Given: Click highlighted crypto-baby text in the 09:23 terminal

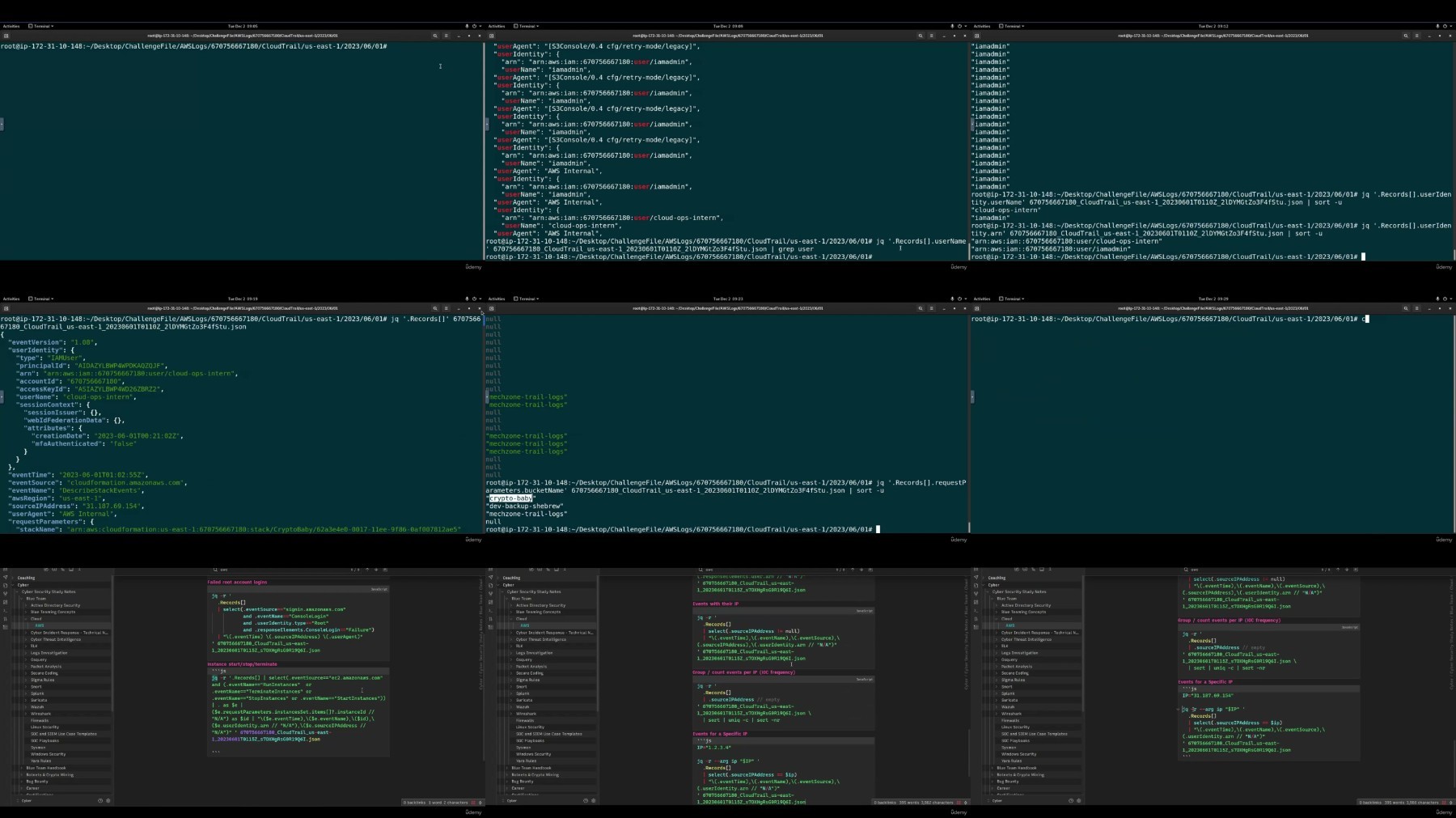Looking at the screenshot, I should (x=511, y=498).
